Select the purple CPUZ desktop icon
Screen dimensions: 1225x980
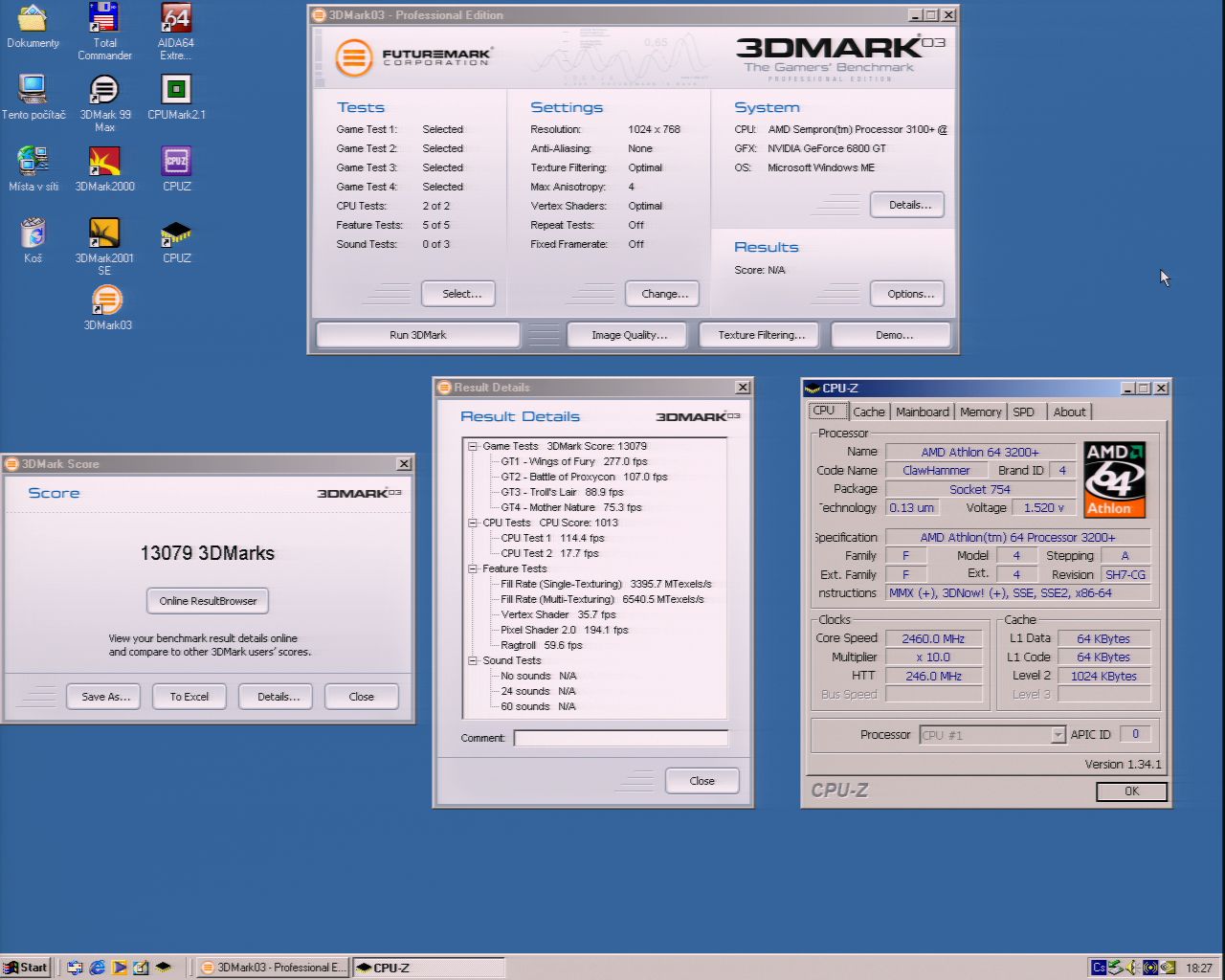point(176,169)
